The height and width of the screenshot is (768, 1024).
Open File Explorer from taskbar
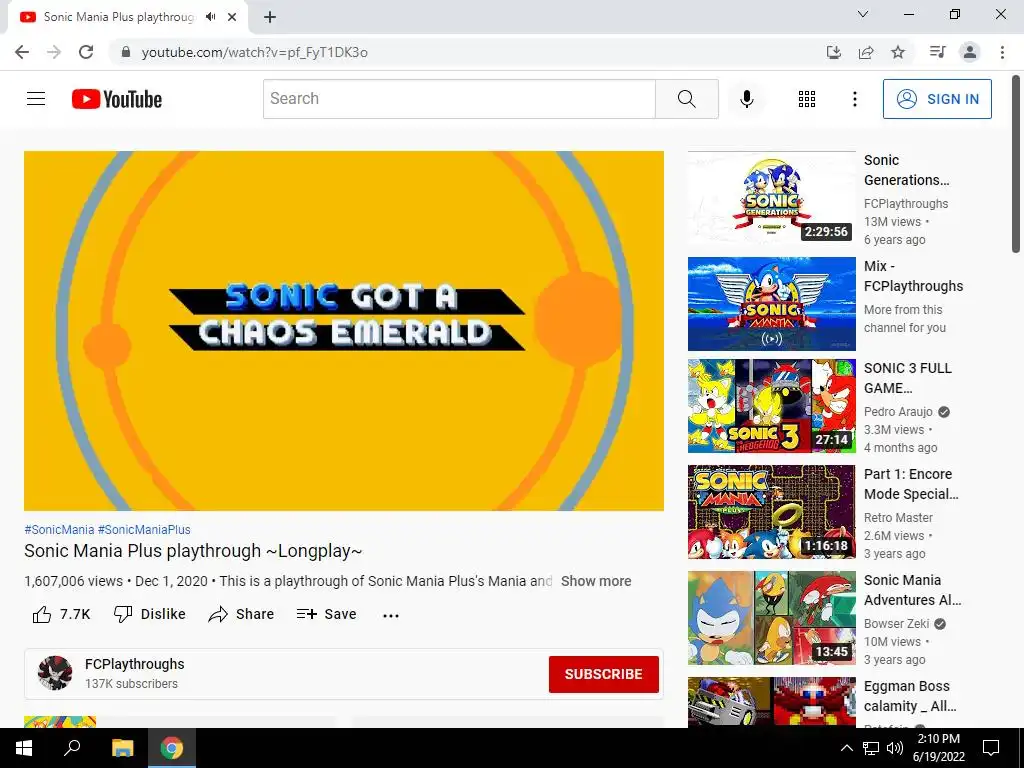coord(122,748)
